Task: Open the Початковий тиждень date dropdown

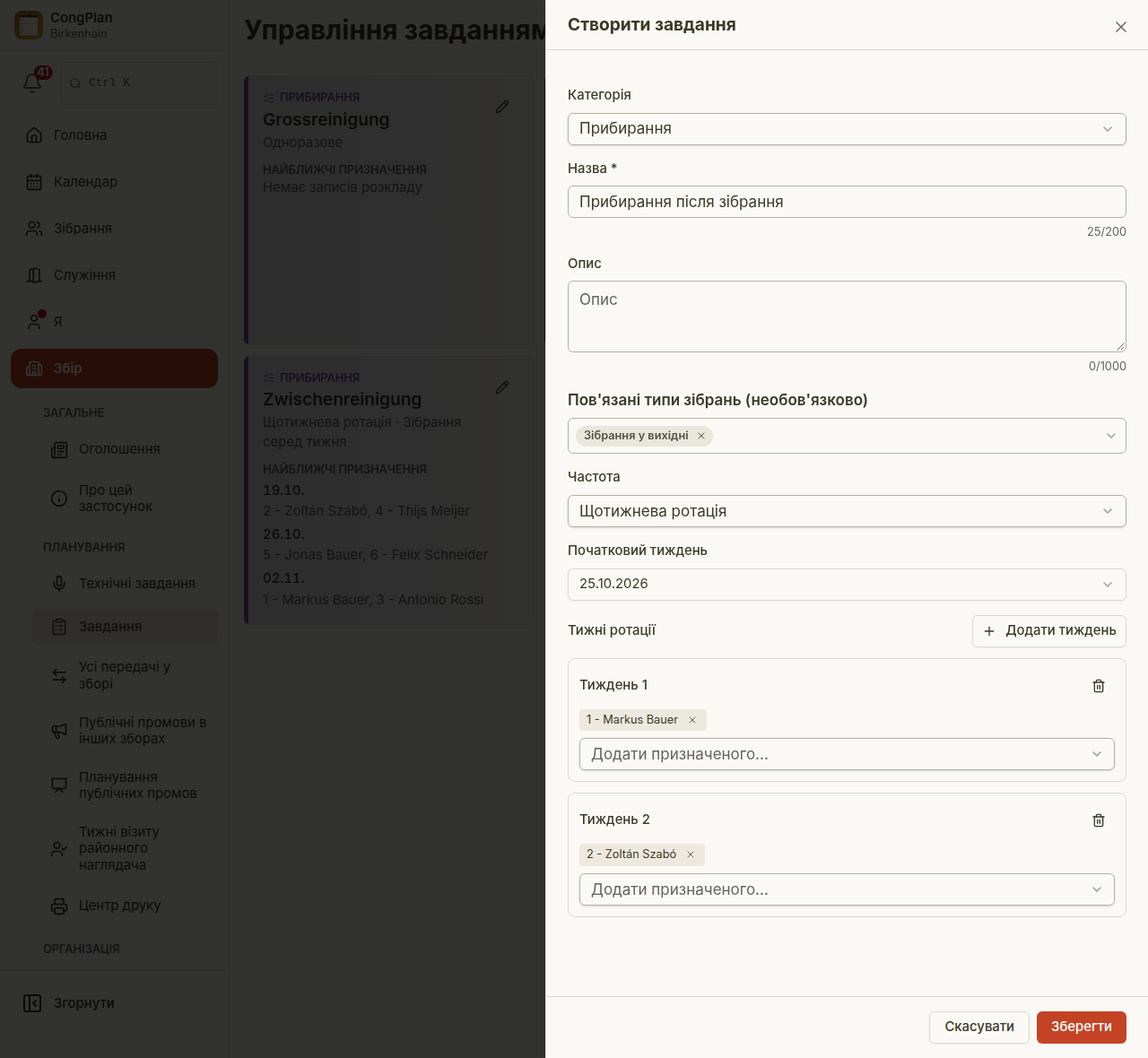Action: click(x=847, y=584)
